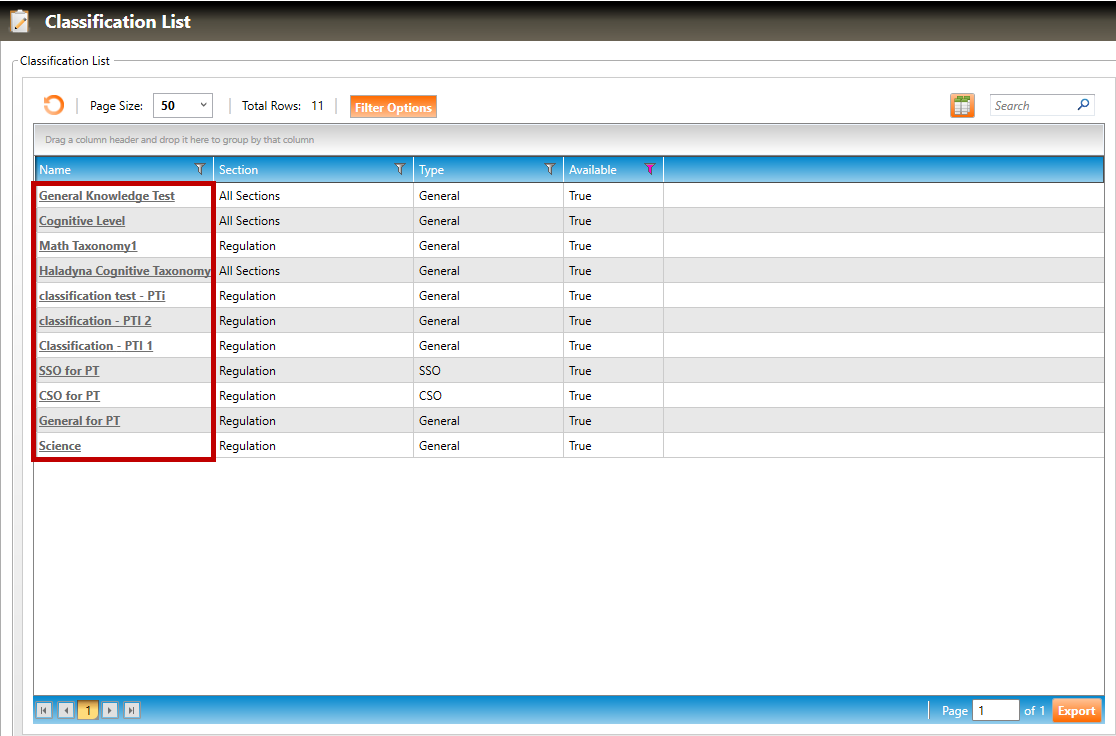The image size is (1116, 736).
Task: Go to previous page in pager
Action: click(x=66, y=710)
